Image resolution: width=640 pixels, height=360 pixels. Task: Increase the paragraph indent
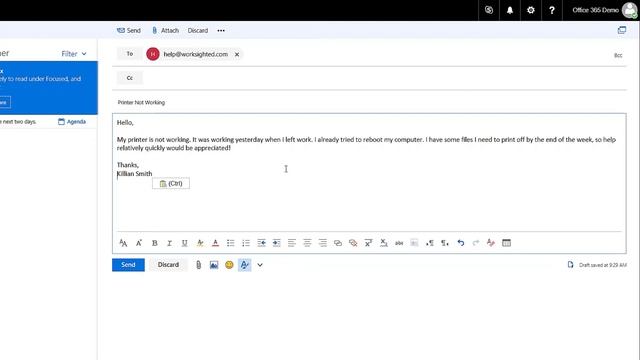277,243
